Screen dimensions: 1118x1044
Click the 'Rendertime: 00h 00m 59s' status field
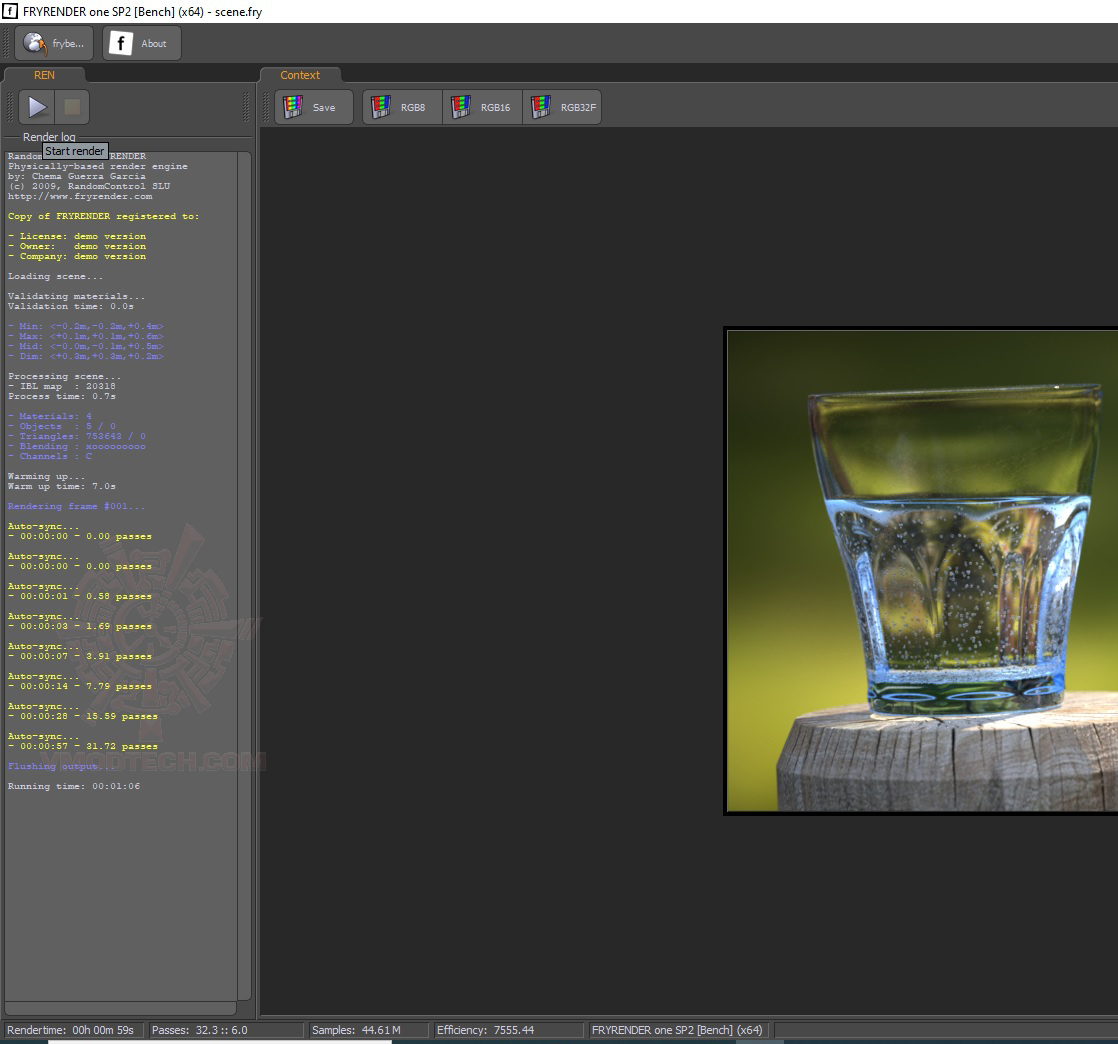pos(73,1030)
